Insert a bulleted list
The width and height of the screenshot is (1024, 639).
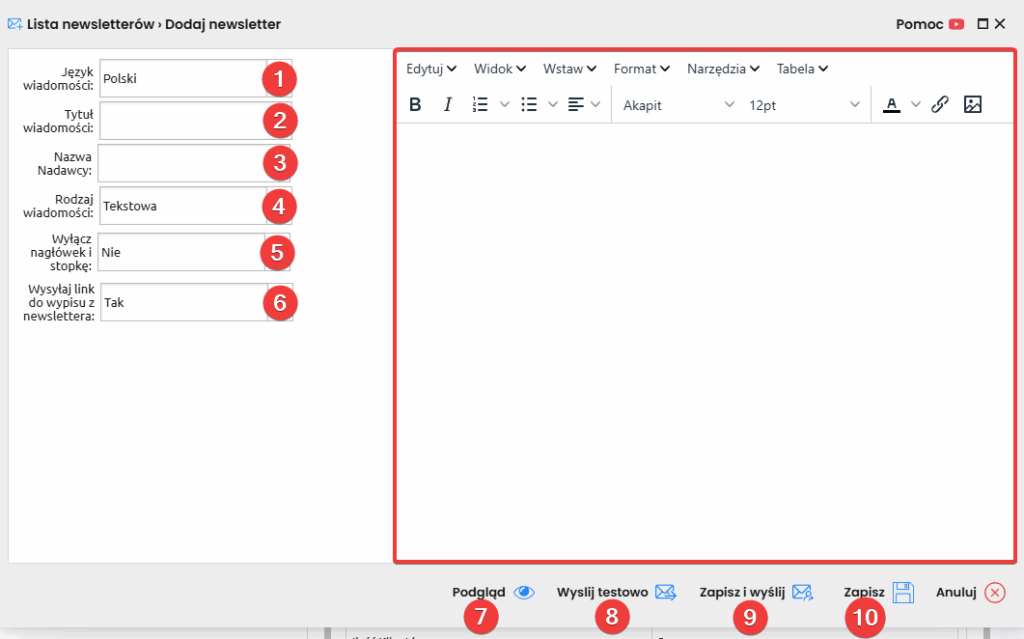coord(530,105)
